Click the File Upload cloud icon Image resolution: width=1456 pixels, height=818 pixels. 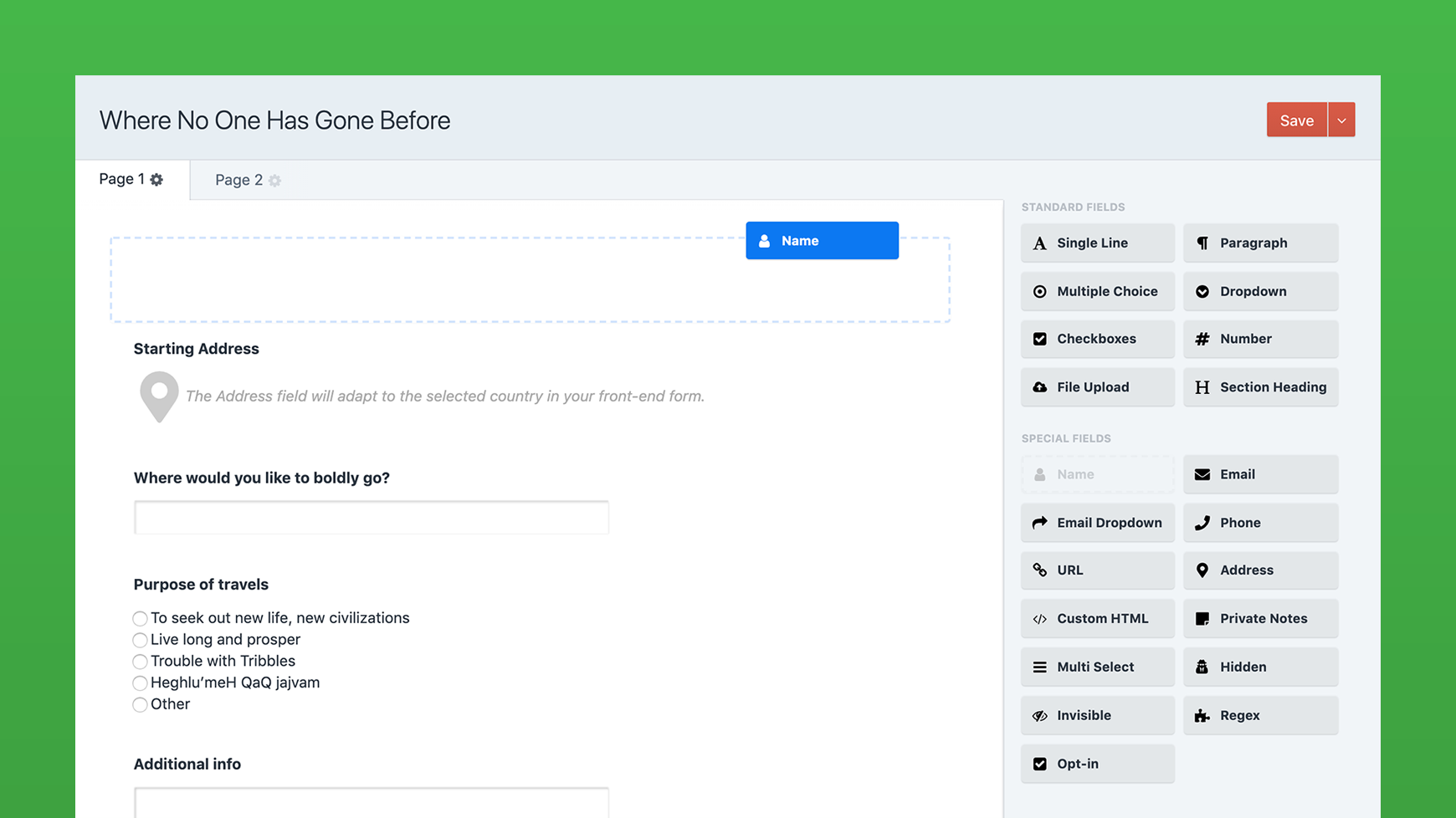pyautogui.click(x=1039, y=387)
